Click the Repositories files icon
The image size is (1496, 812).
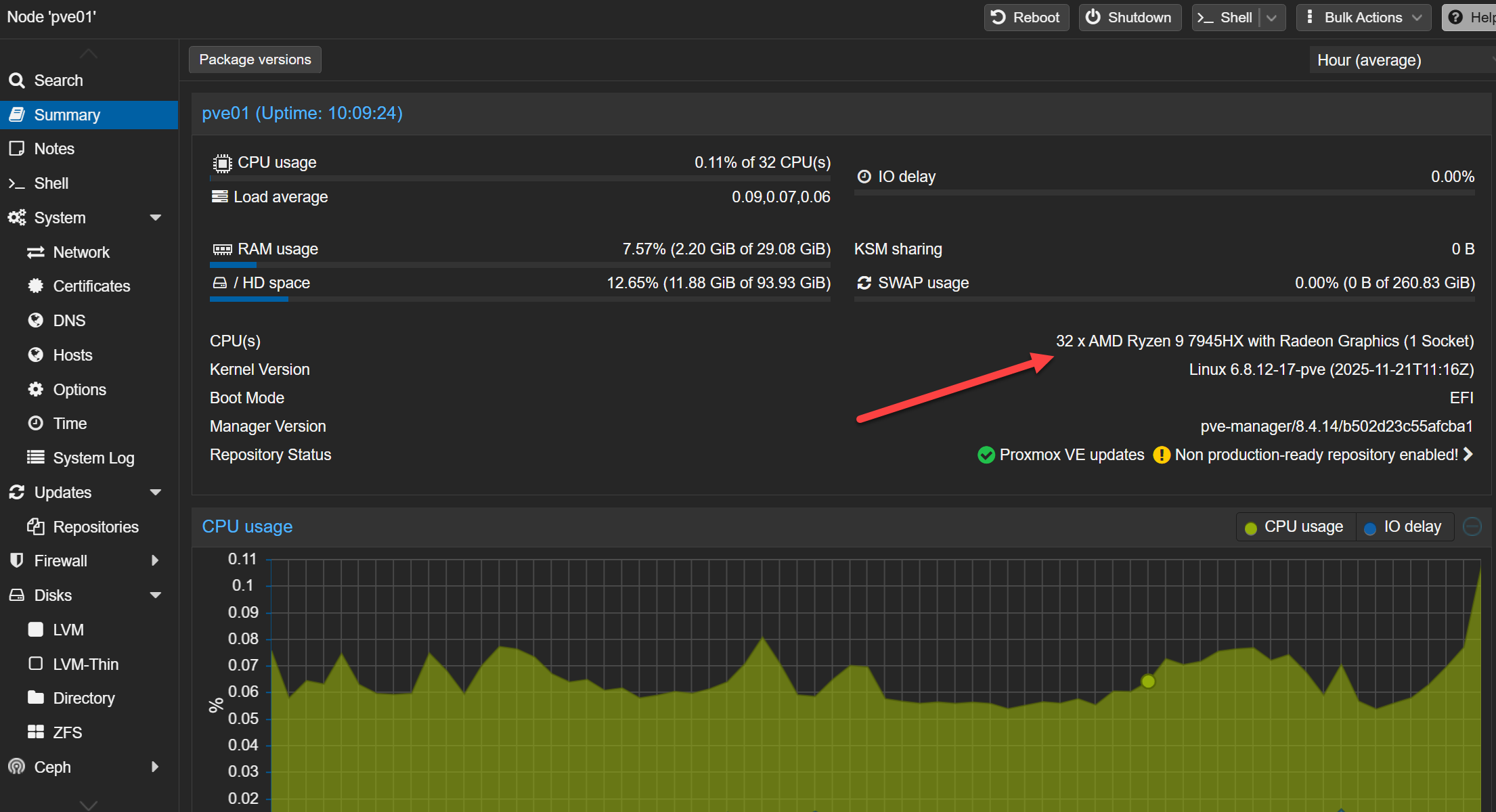tap(35, 526)
